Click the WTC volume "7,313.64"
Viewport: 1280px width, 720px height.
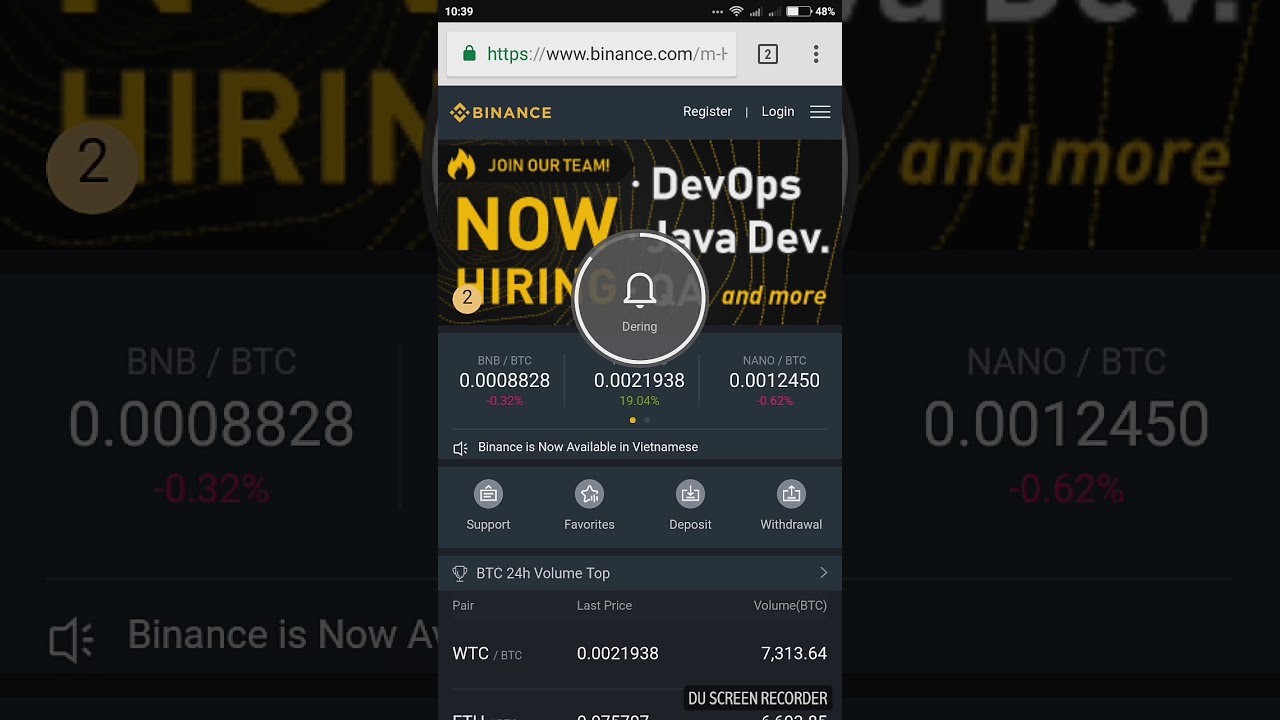coord(794,654)
